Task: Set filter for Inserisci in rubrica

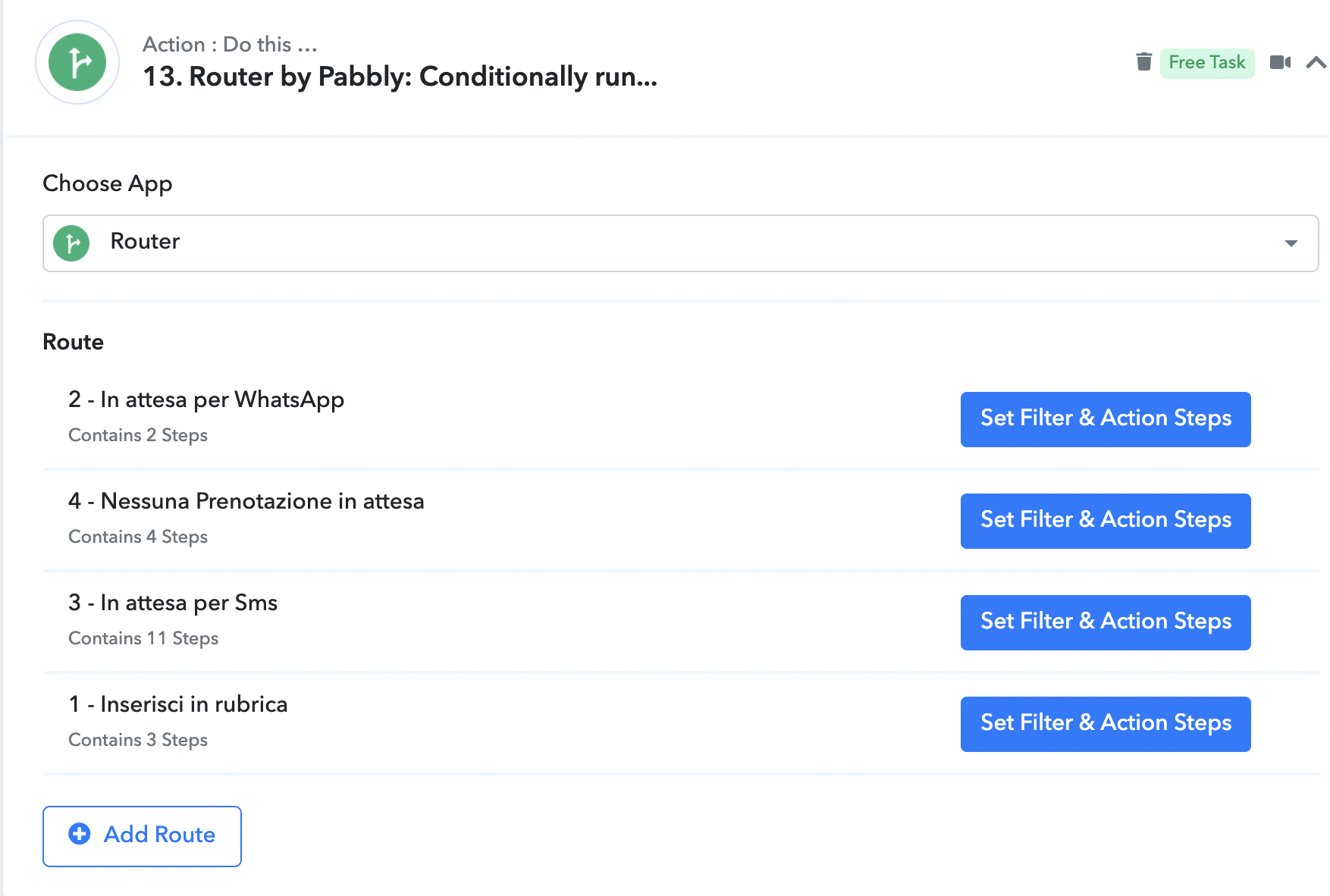Action: pos(1106,724)
